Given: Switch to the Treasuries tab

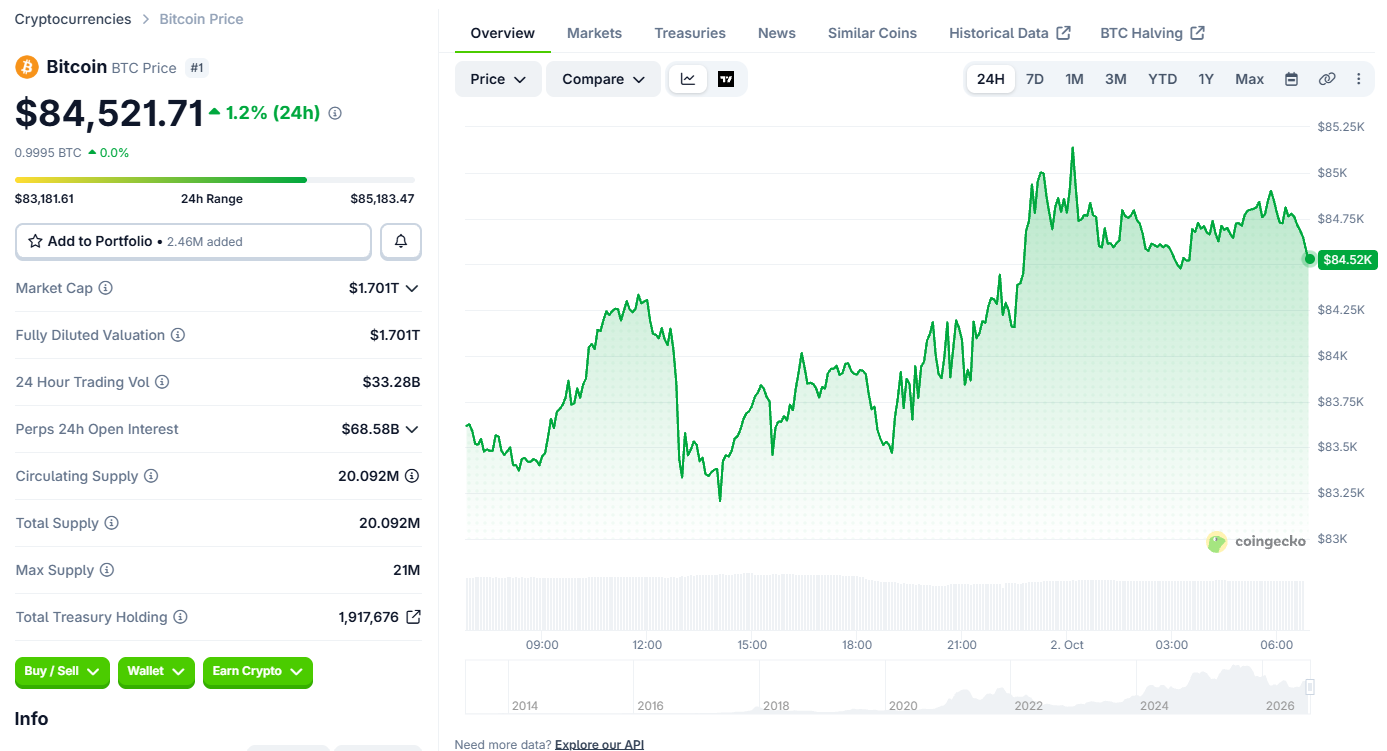Looking at the screenshot, I should point(690,33).
